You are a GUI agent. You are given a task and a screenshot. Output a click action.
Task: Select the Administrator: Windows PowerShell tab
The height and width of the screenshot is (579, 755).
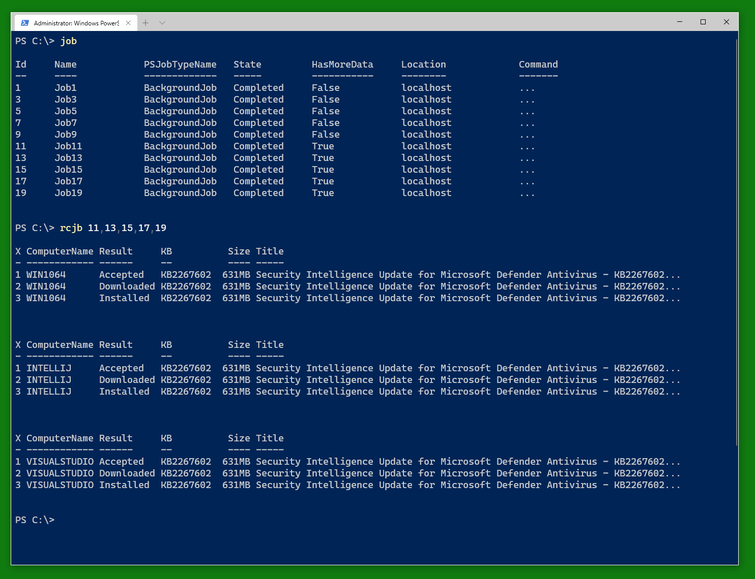click(76, 23)
